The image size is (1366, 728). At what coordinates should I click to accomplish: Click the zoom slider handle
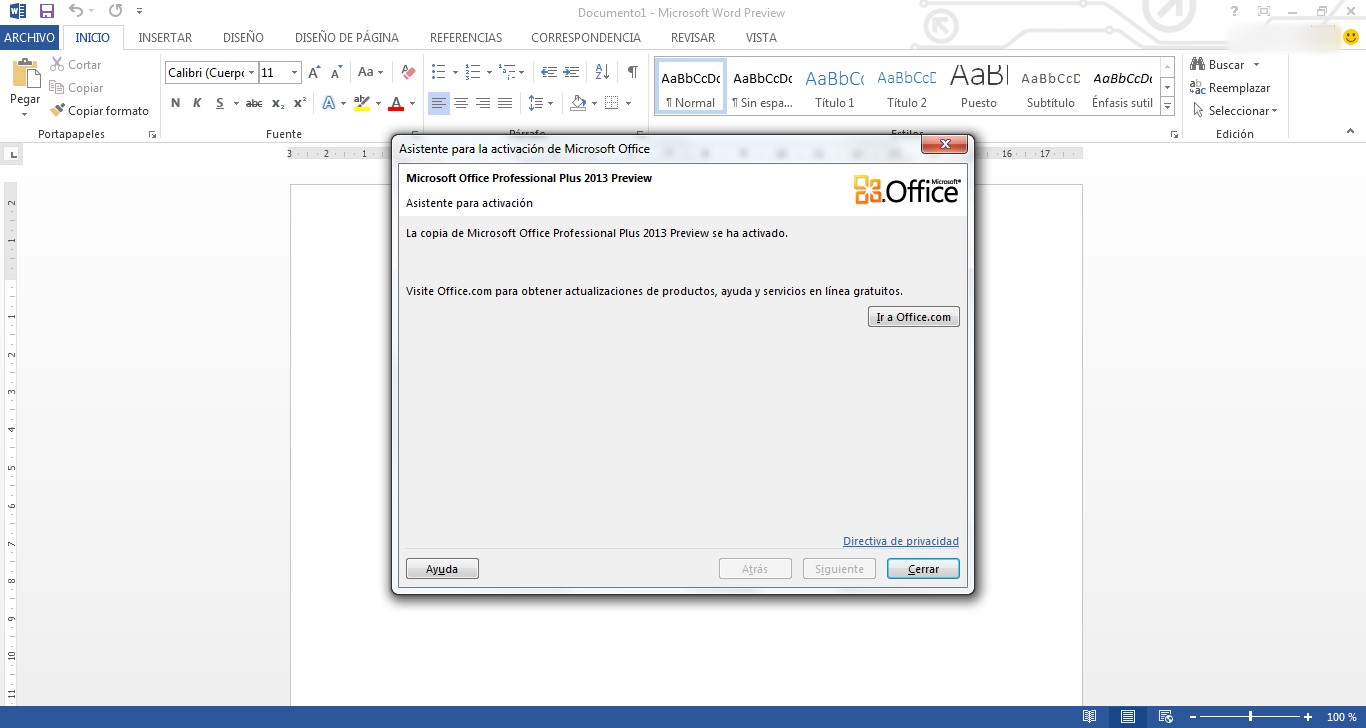coord(1250,717)
